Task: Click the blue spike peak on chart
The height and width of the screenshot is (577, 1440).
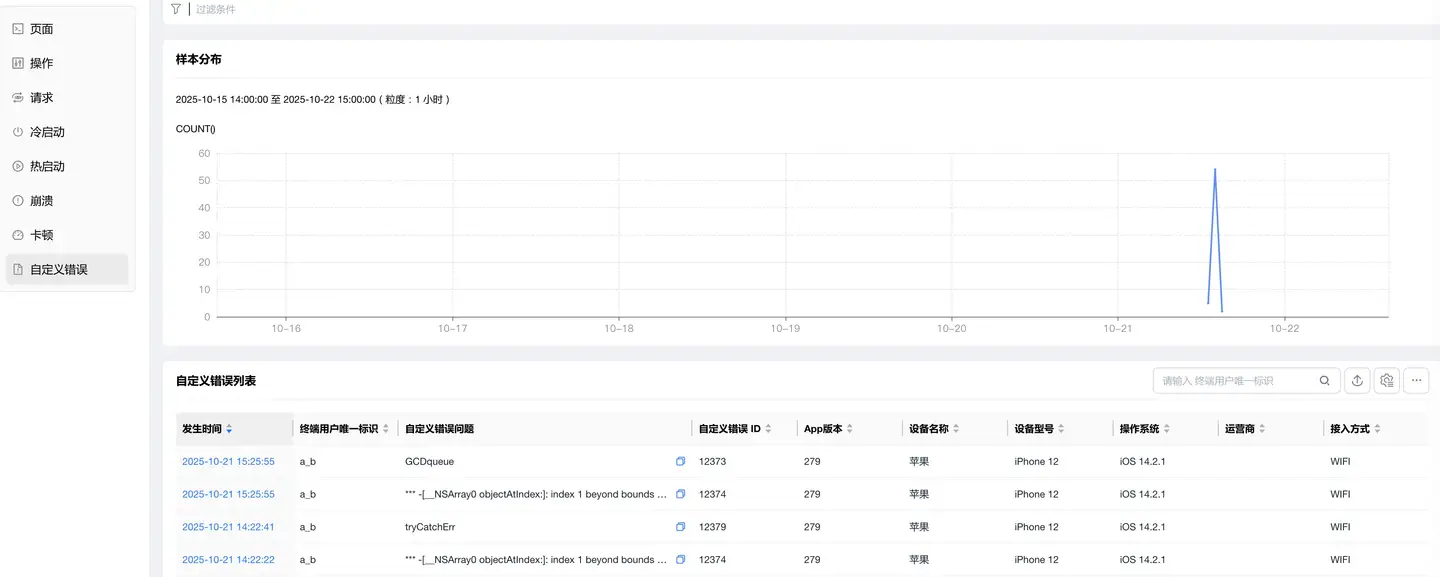Action: pyautogui.click(x=1215, y=170)
